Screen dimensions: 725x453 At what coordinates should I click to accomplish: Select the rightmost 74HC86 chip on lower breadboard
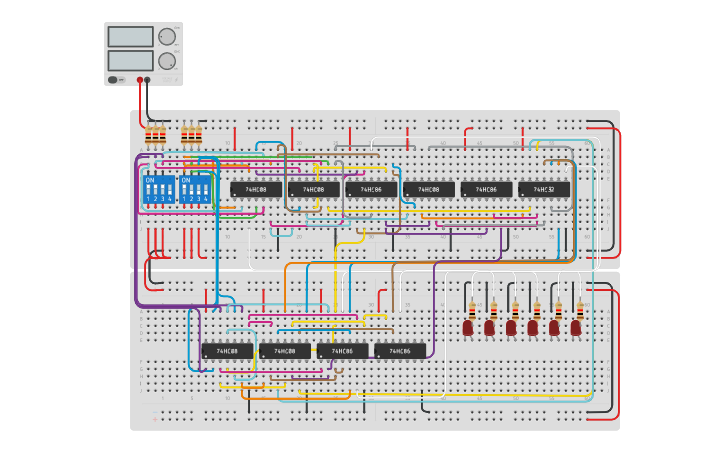tap(400, 351)
